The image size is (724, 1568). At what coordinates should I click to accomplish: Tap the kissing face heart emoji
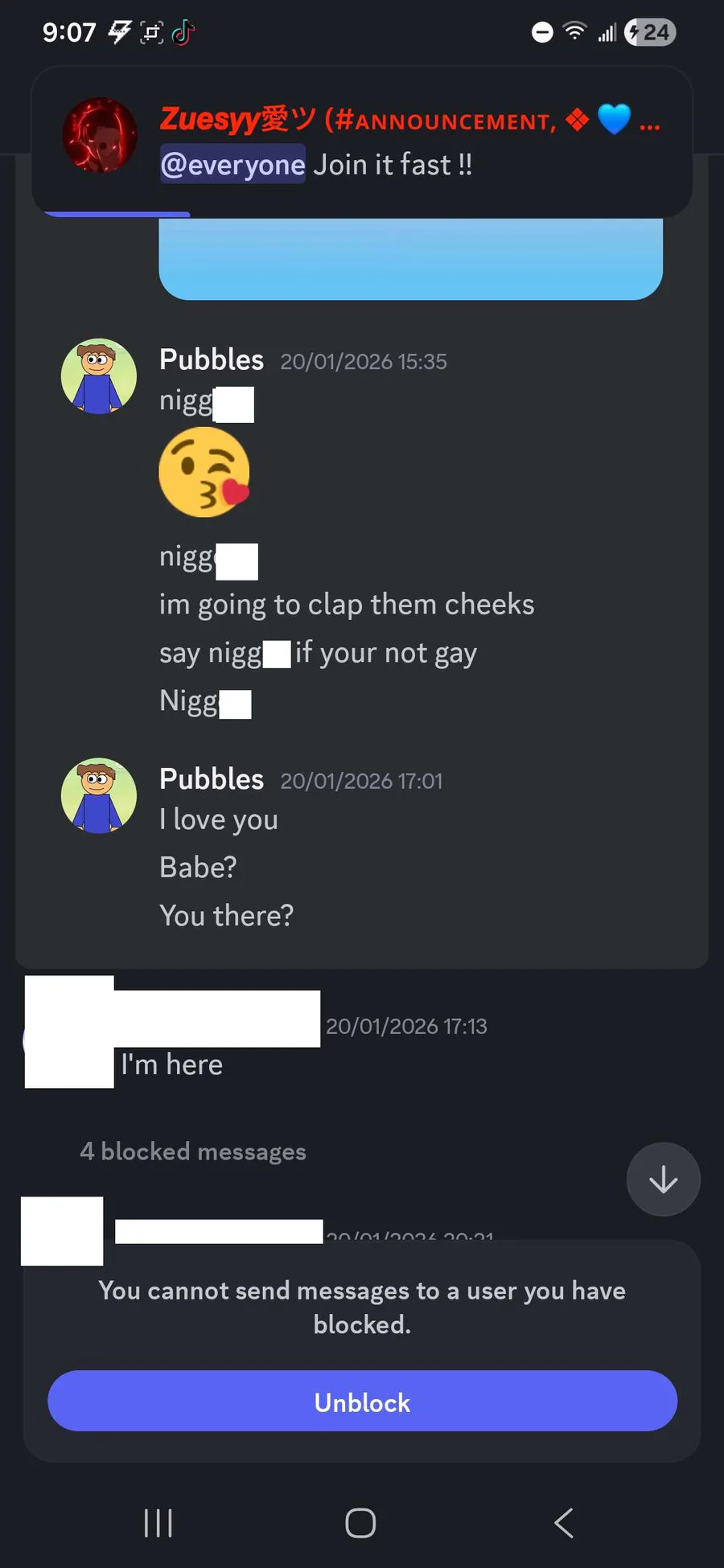[x=204, y=472]
